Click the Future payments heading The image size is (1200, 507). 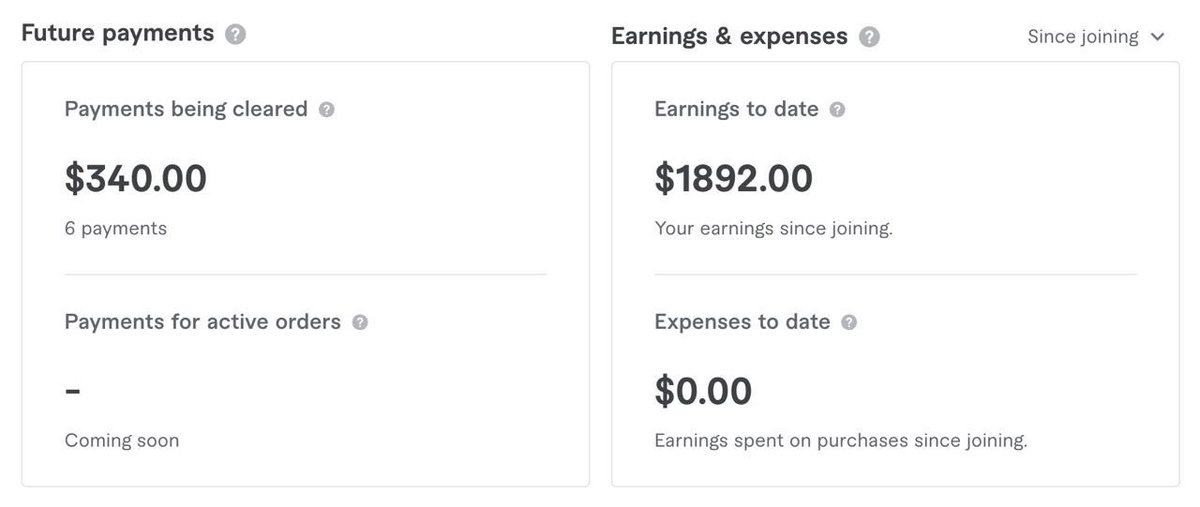pos(118,33)
